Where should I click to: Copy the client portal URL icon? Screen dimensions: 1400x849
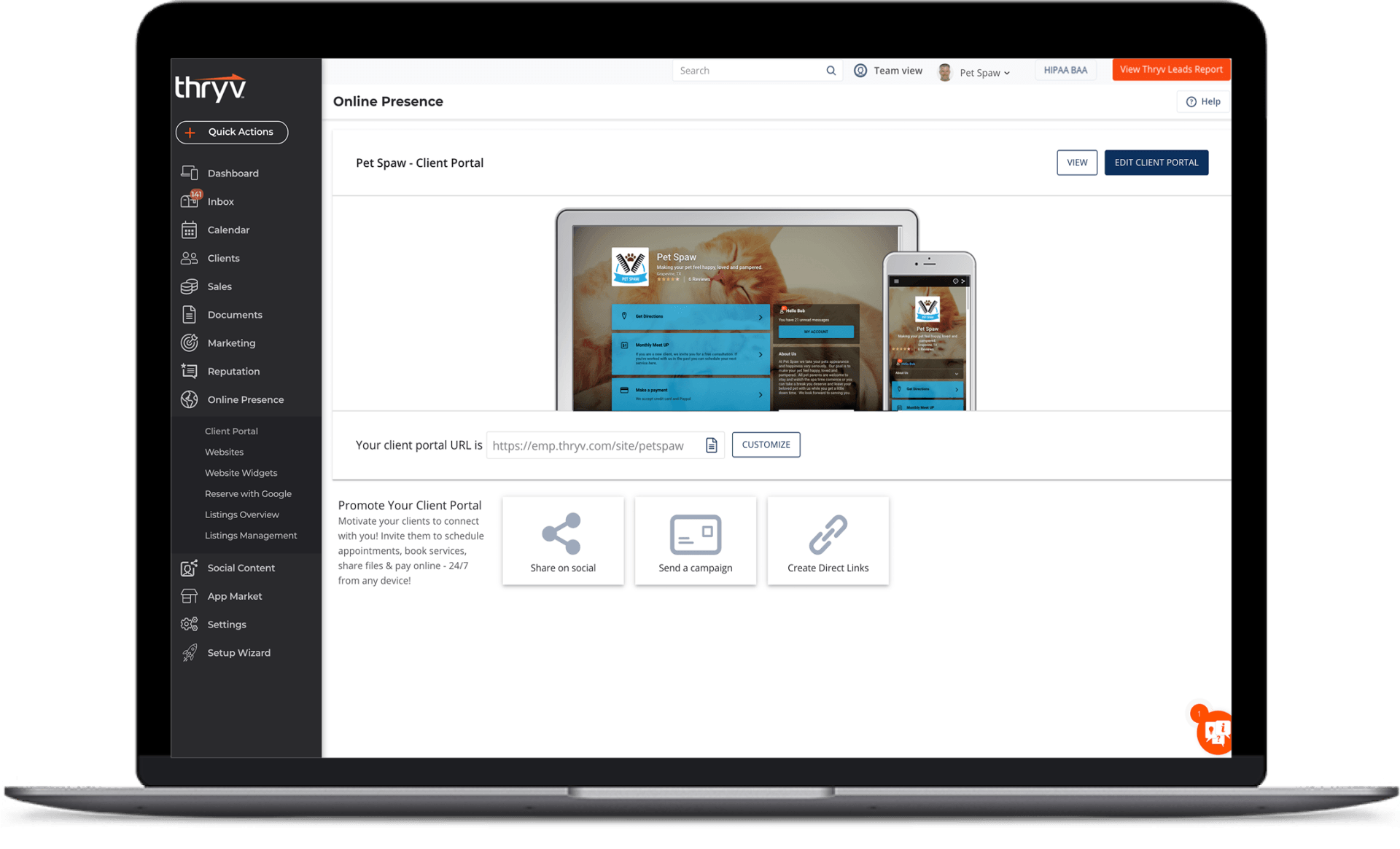(711, 445)
